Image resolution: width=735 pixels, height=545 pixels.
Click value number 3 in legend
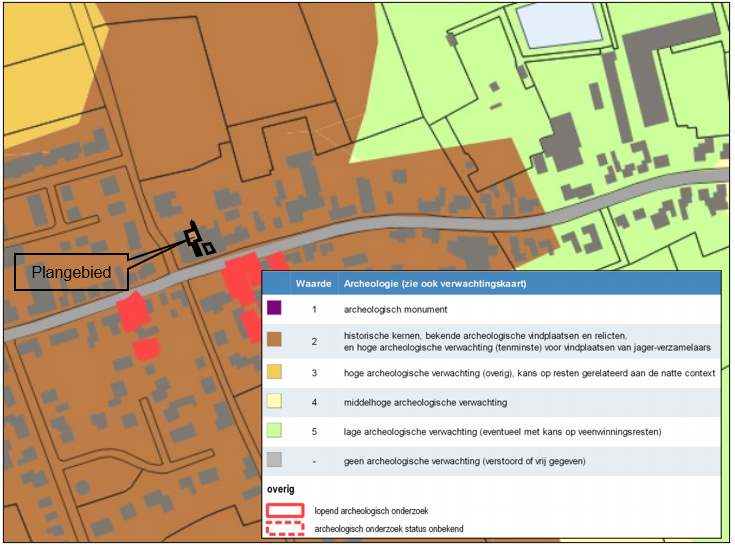click(x=314, y=373)
